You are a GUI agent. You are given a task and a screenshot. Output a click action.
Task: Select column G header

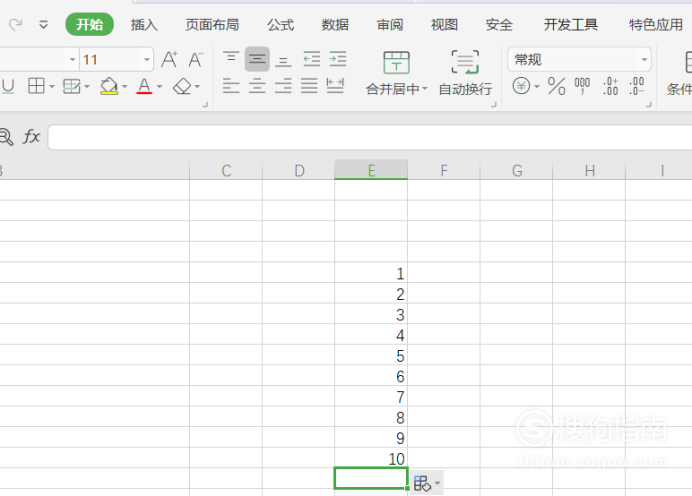point(516,170)
